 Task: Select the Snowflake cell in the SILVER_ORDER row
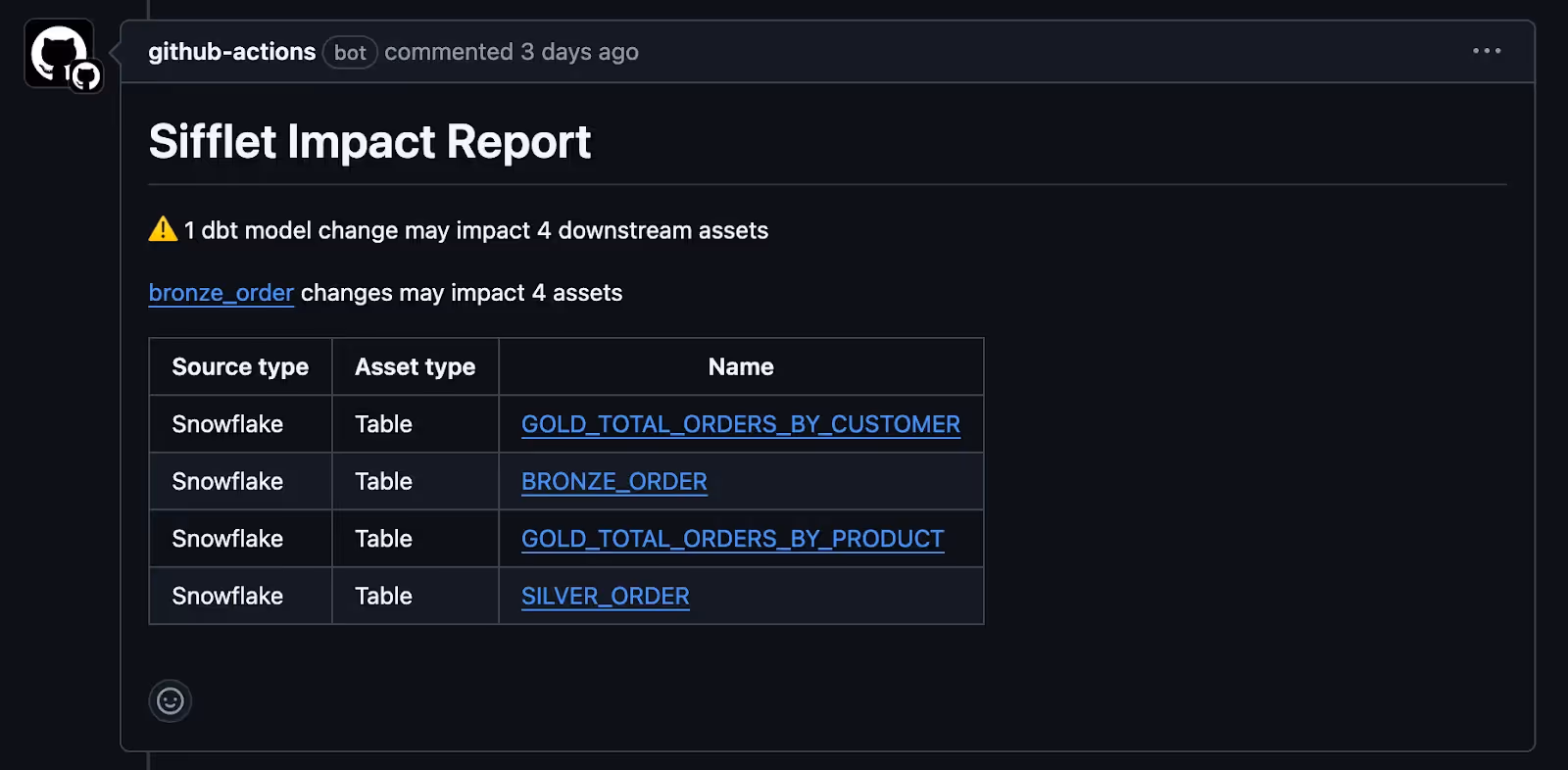(x=240, y=596)
